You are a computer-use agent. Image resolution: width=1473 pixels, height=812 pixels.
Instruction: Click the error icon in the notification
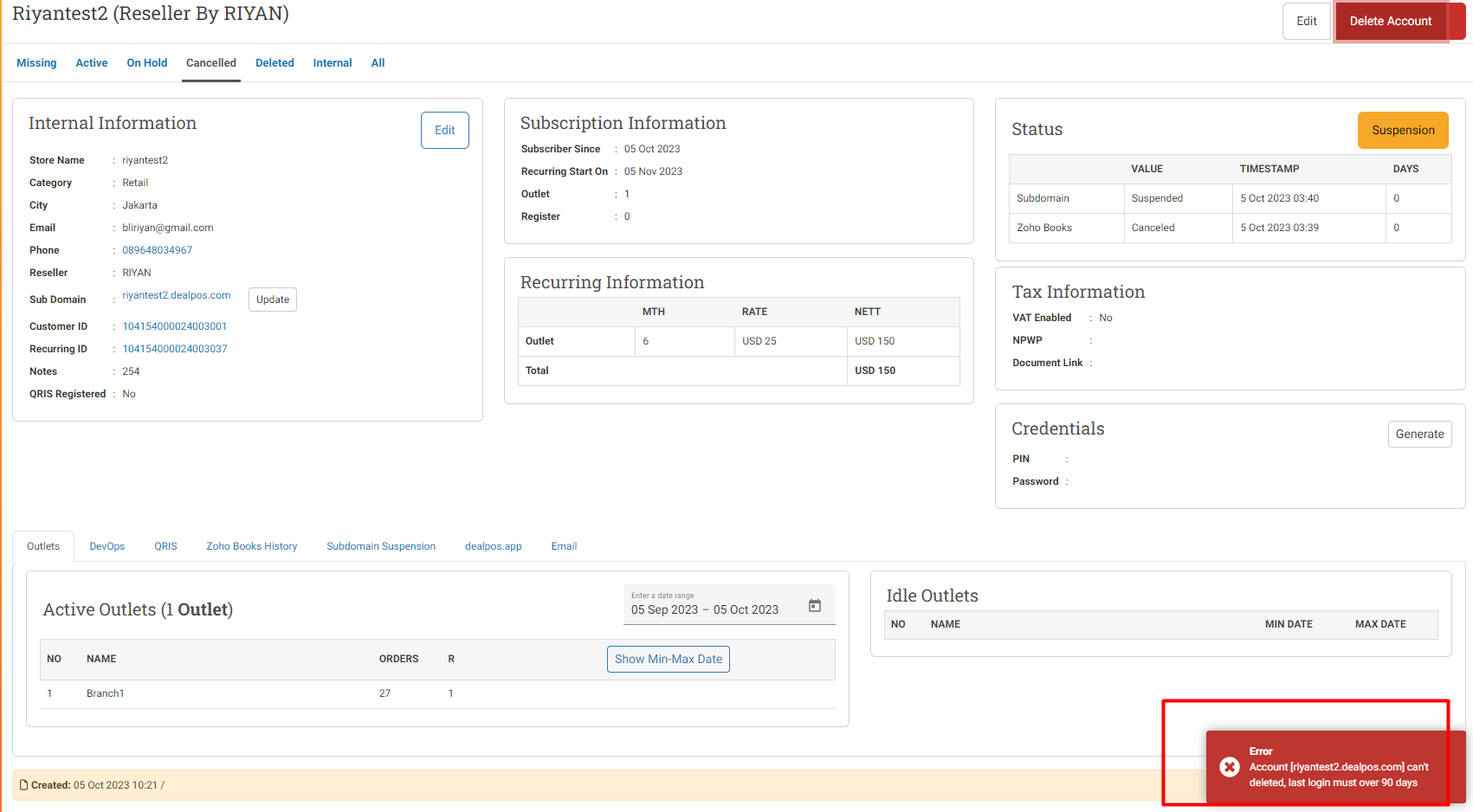click(x=1229, y=767)
